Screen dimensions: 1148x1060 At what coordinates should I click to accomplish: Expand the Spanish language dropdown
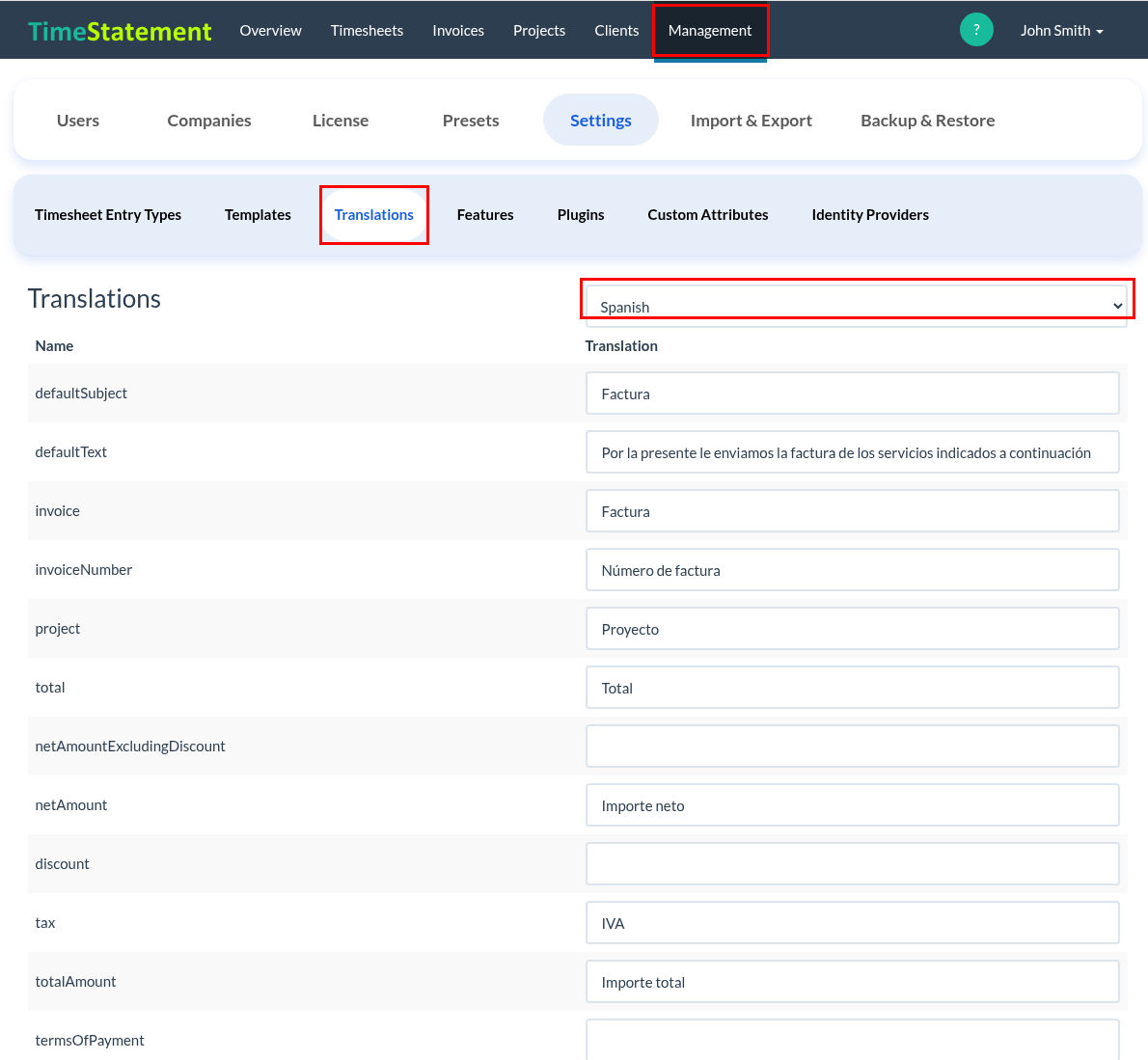pyautogui.click(x=857, y=306)
